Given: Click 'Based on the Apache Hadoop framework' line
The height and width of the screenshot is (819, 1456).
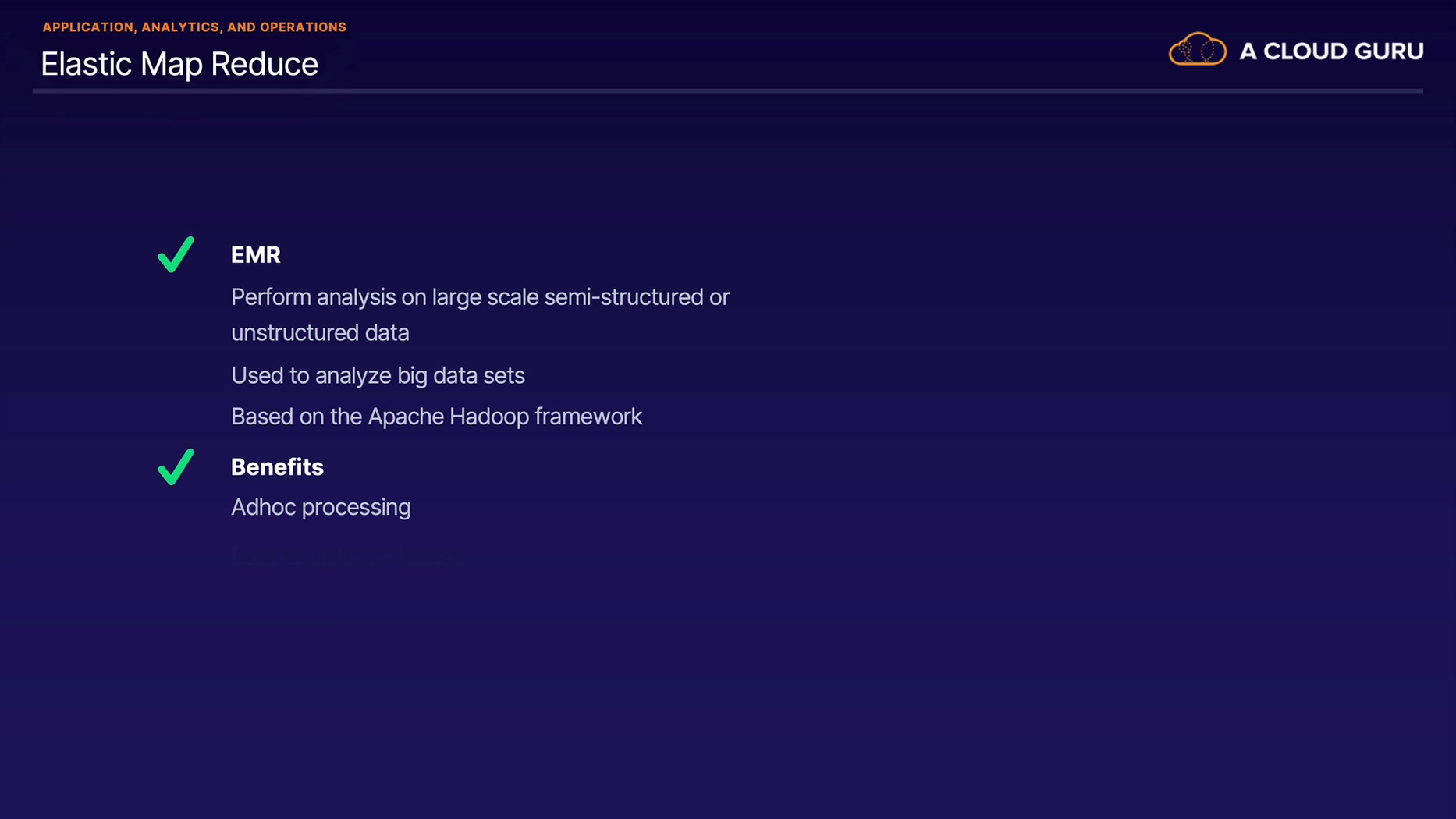Looking at the screenshot, I should 436,417.
